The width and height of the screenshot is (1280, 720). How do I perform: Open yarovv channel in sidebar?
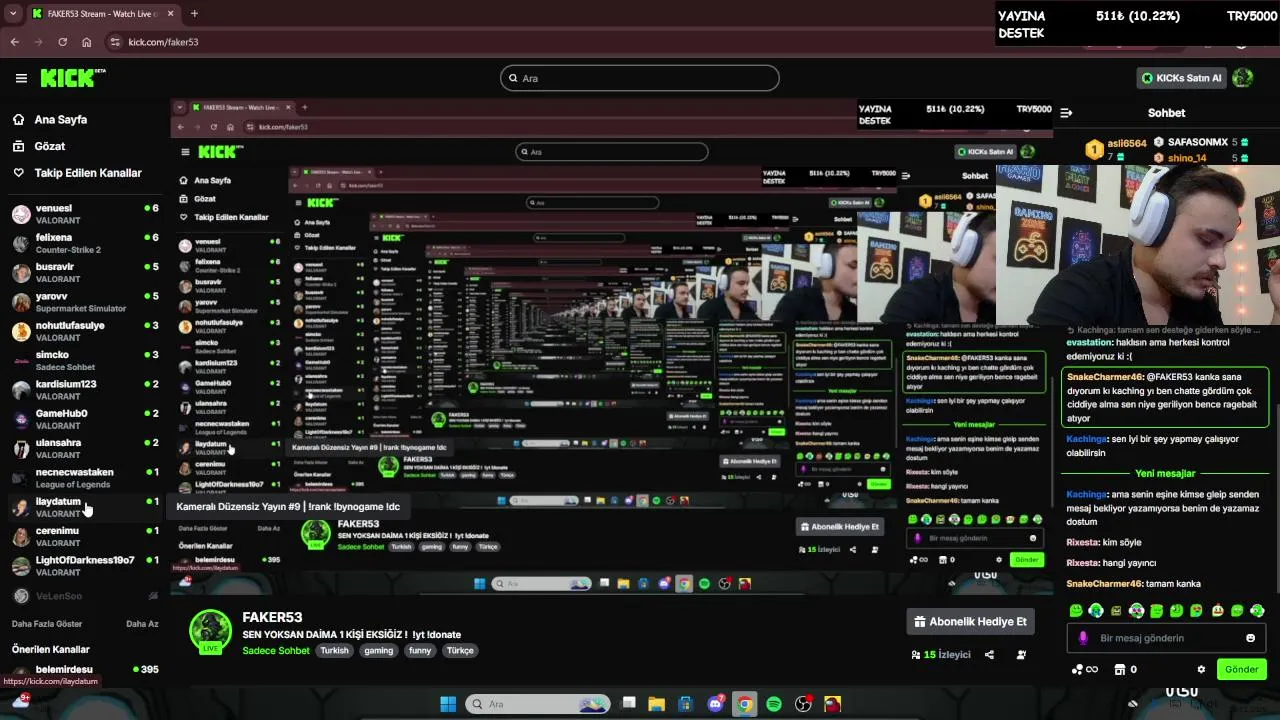pyautogui.click(x=84, y=302)
